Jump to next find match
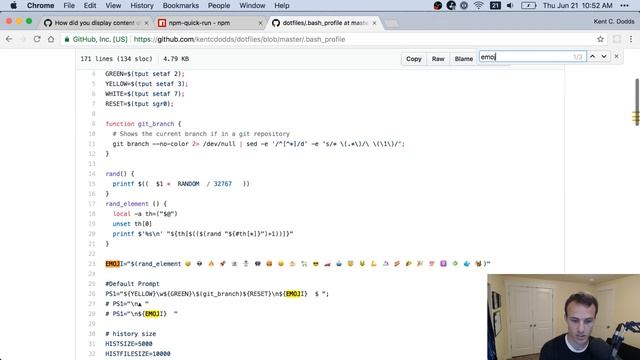This screenshot has width=640, height=360. tap(604, 56)
